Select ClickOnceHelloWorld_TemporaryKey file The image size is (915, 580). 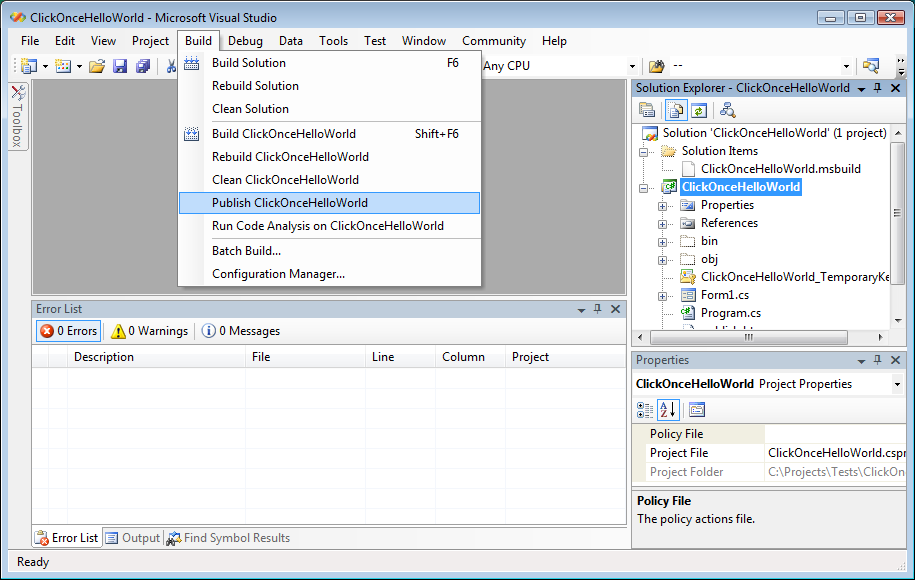794,277
